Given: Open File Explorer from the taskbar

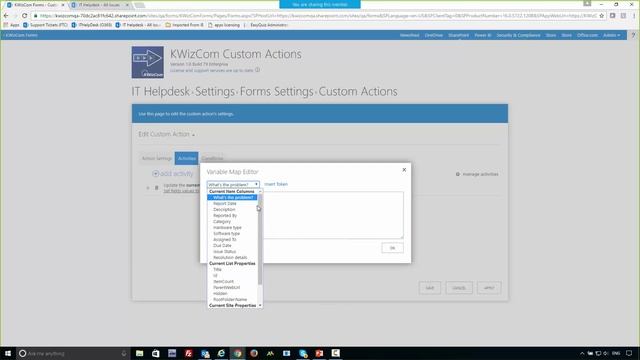Looking at the screenshot, I should click(x=140, y=353).
